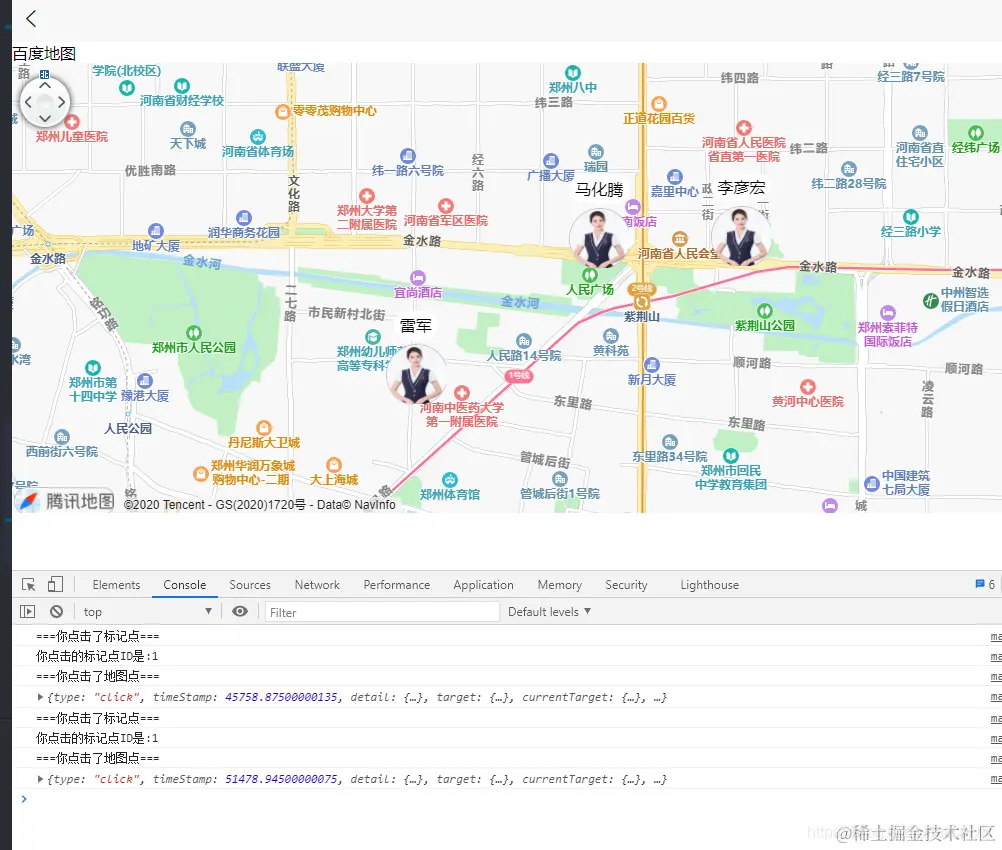
Task: Open the Security tab
Action: pyautogui.click(x=626, y=585)
